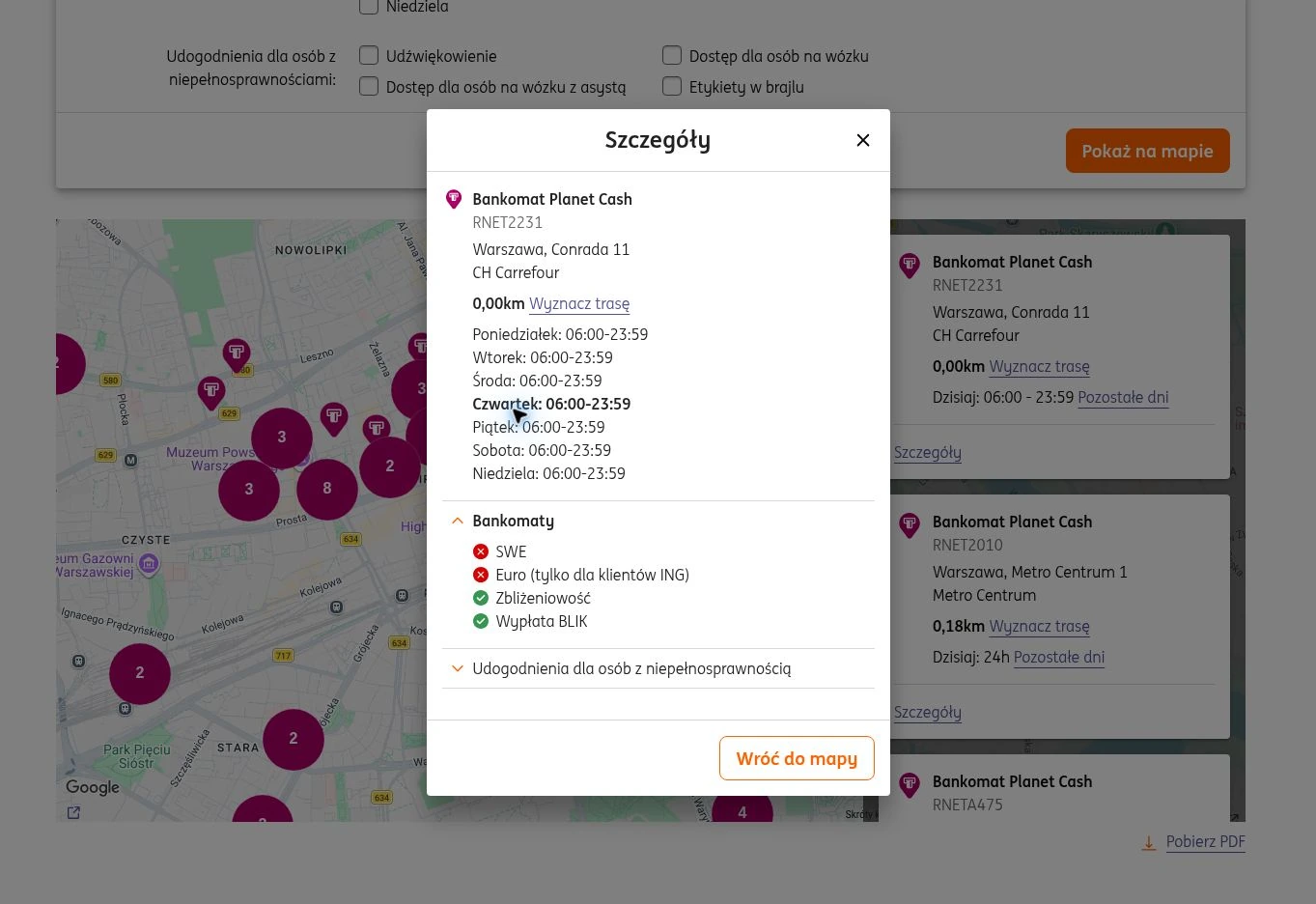Viewport: 1316px width, 904px height.
Task: Select the map cluster marker labeled 8
Action: click(x=327, y=489)
